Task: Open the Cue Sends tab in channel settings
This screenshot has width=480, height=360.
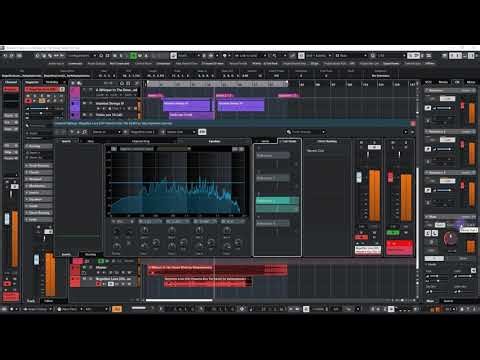Action: coord(289,141)
